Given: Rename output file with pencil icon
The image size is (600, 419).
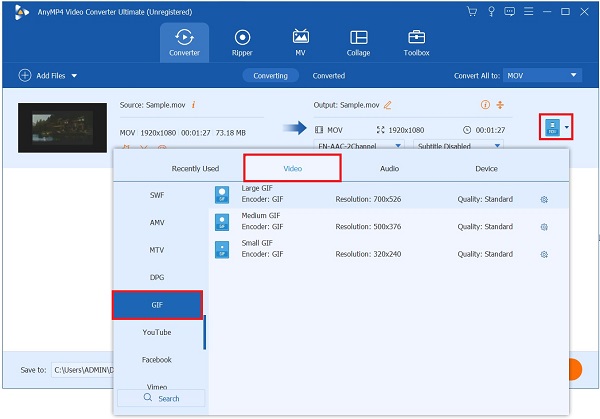Looking at the screenshot, I should pyautogui.click(x=387, y=105).
